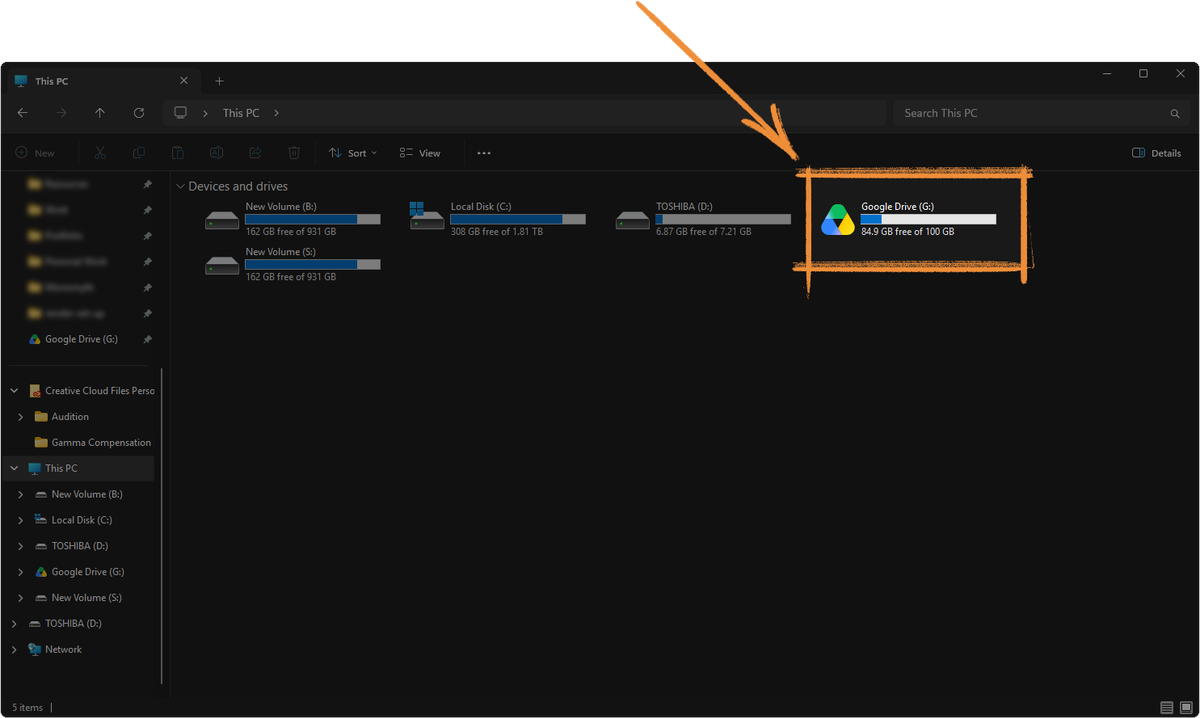
Task: Click the navigation pane scrollbar
Action: point(161,525)
